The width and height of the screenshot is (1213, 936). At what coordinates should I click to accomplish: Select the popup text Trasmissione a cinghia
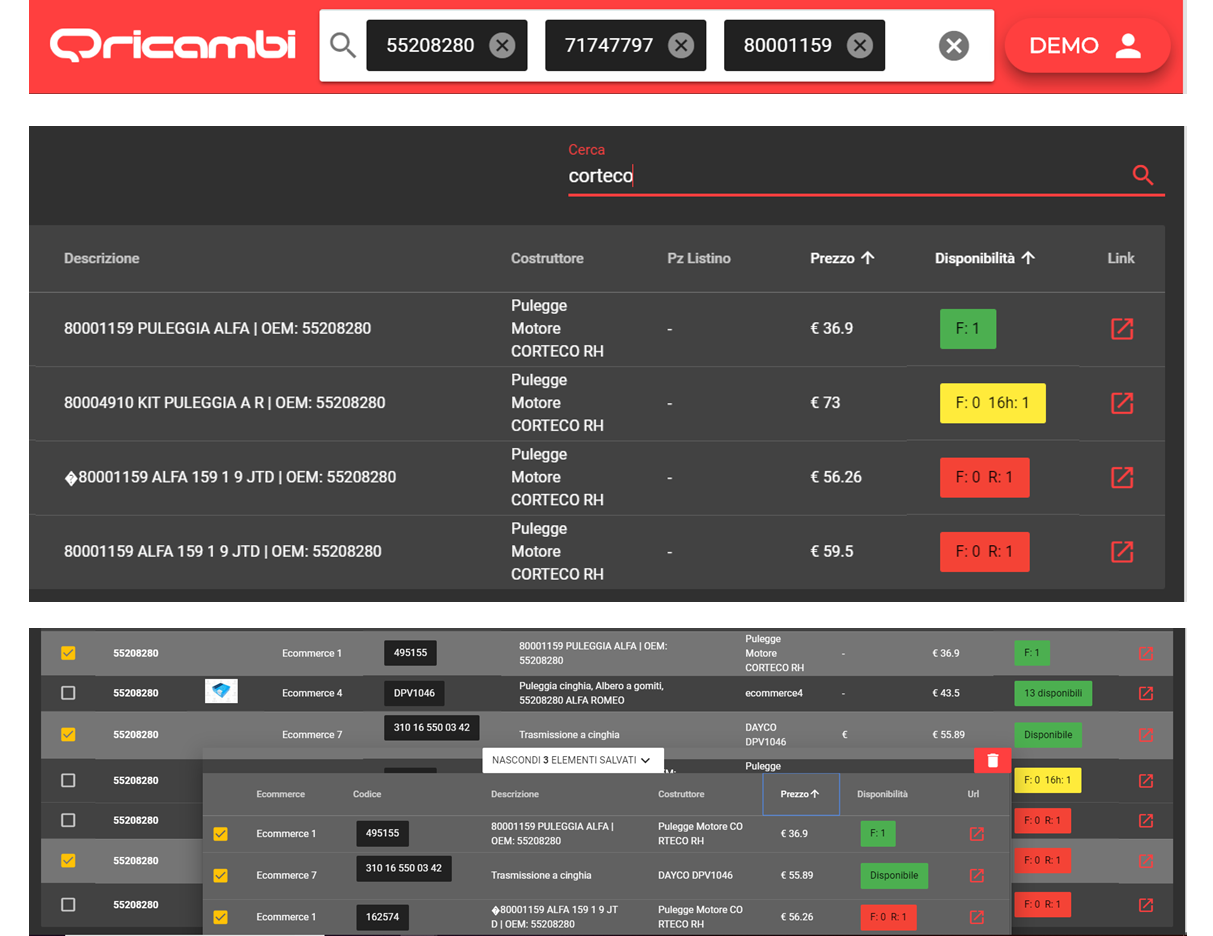pos(541,875)
